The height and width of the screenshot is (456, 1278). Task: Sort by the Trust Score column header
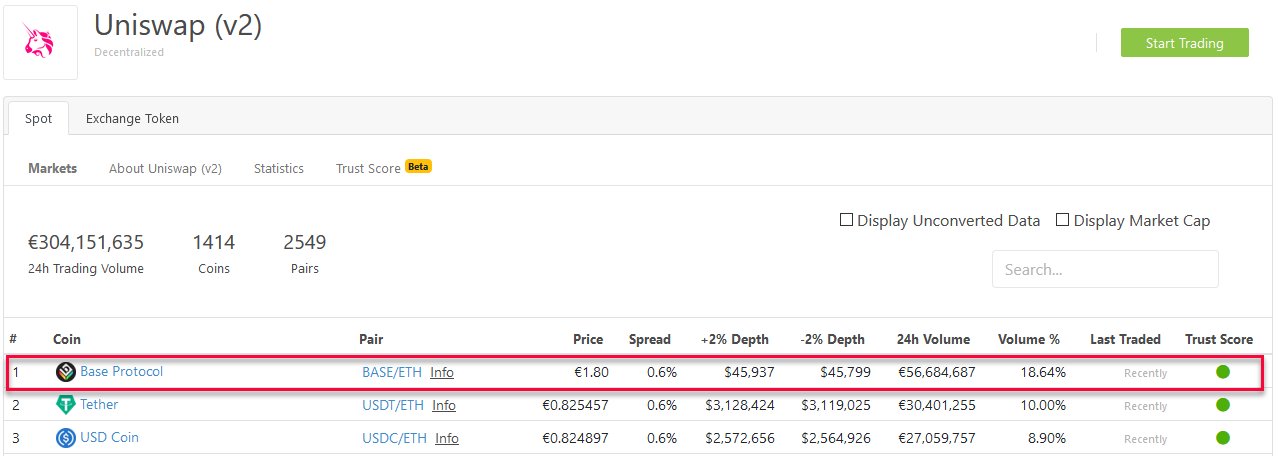point(1219,339)
